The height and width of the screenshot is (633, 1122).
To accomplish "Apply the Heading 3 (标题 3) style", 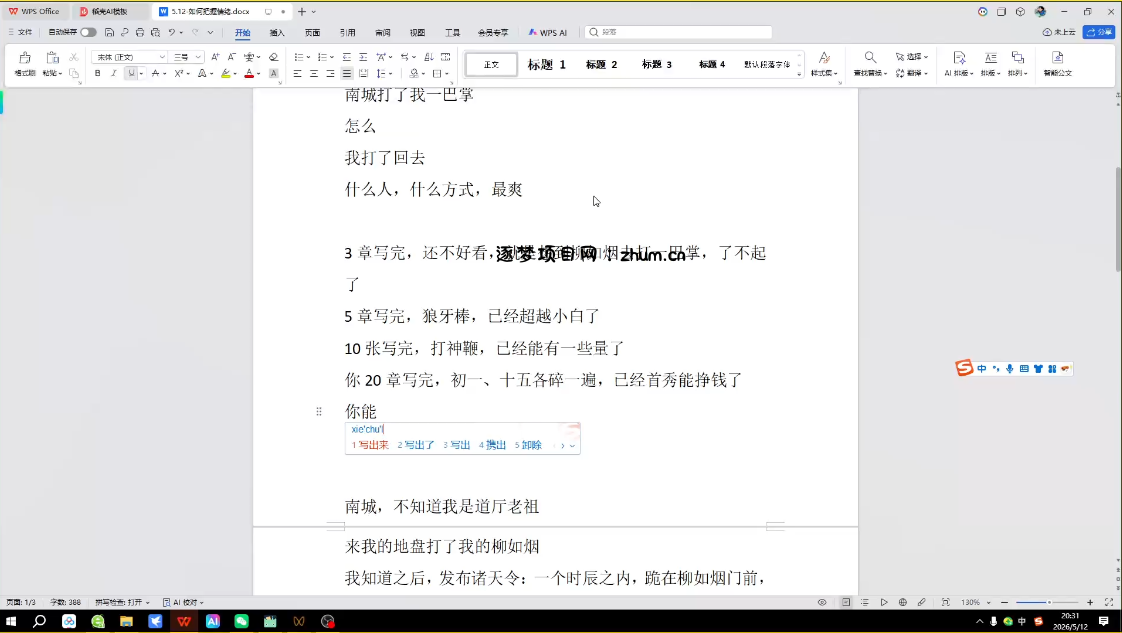I will click(656, 64).
